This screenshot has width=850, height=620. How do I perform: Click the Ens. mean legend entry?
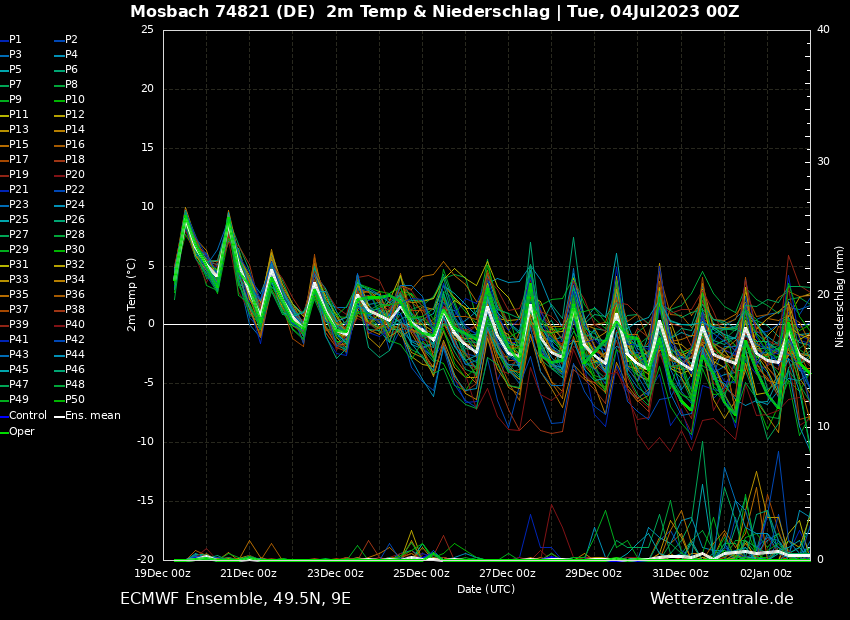pos(92,415)
